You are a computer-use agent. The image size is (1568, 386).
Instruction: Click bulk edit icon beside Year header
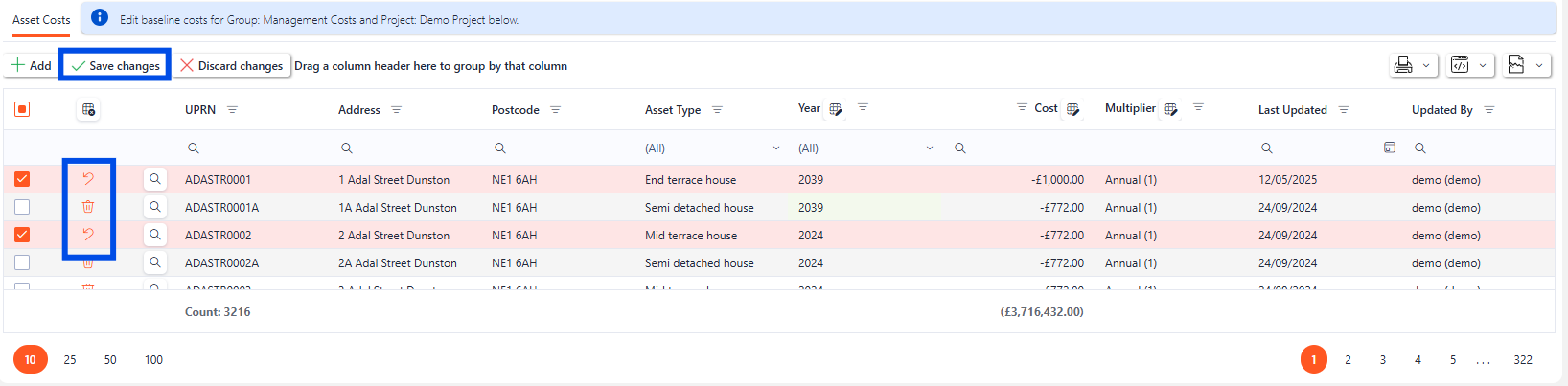836,109
